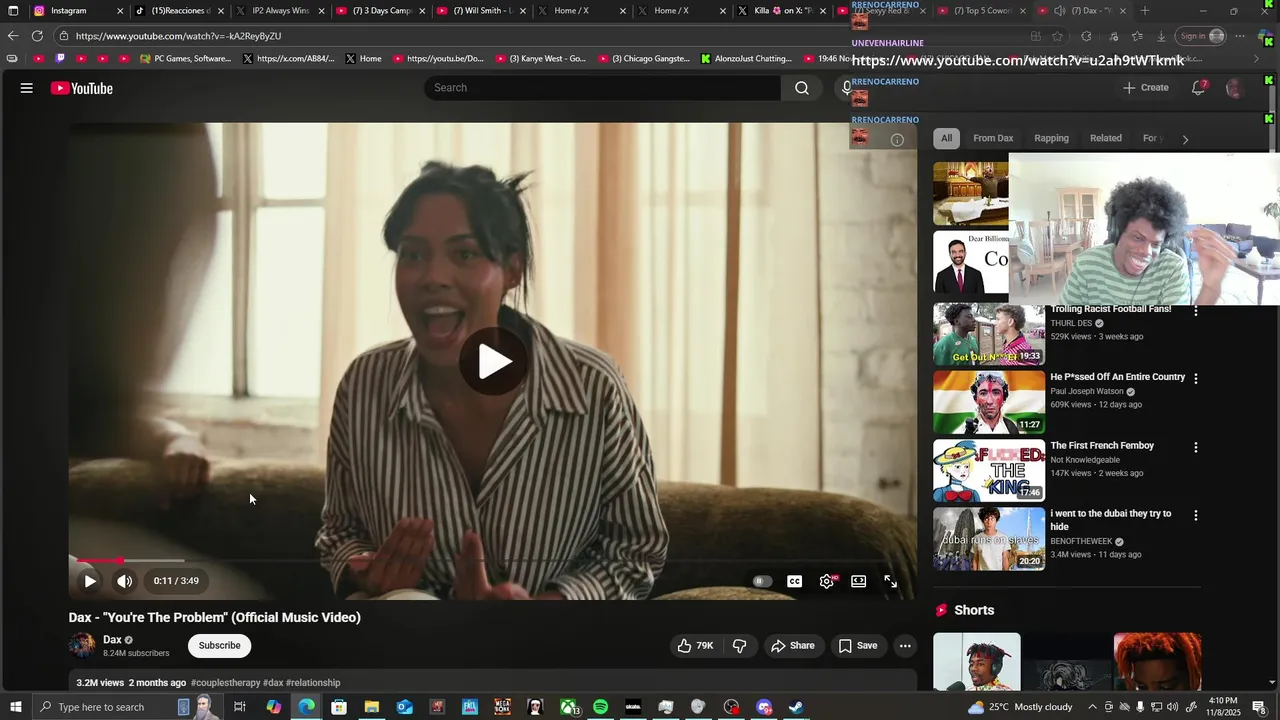This screenshot has width=1280, height=720.
Task: Open Trolling Racist Football Fans thumbnail
Action: tap(989, 335)
